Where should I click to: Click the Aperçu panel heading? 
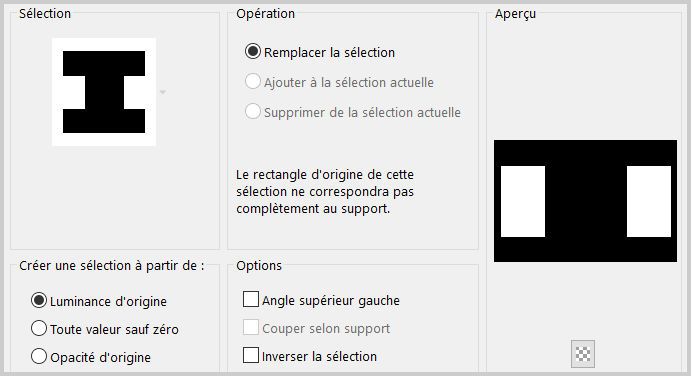pos(515,14)
